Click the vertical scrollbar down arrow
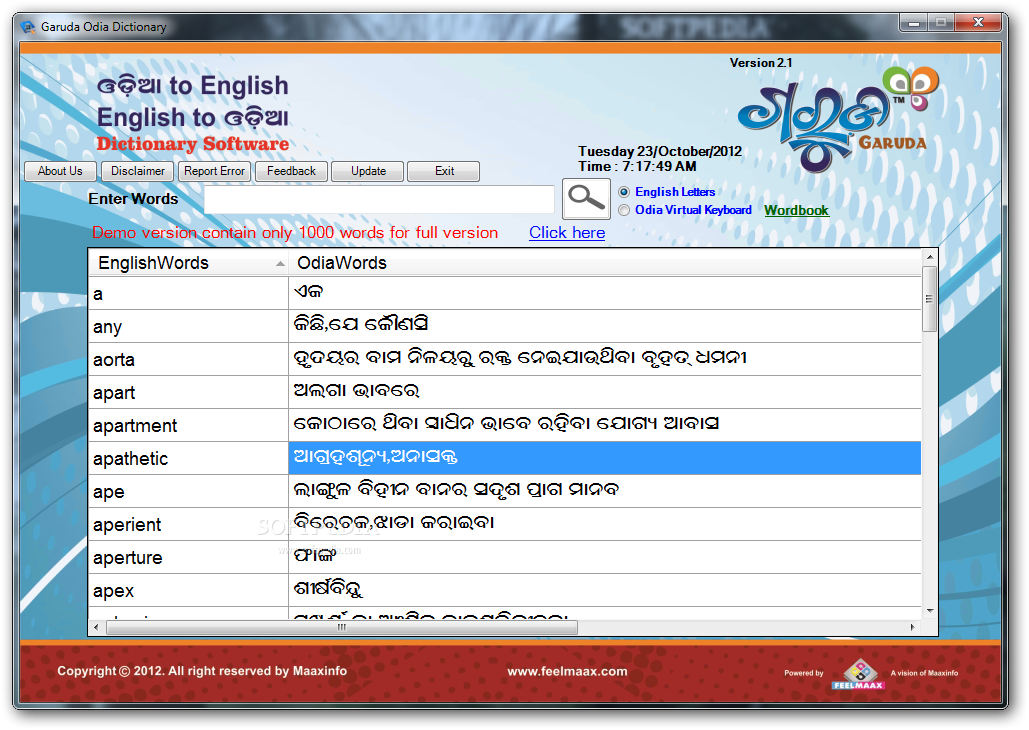Viewport: 1029px width, 730px height. [929, 611]
